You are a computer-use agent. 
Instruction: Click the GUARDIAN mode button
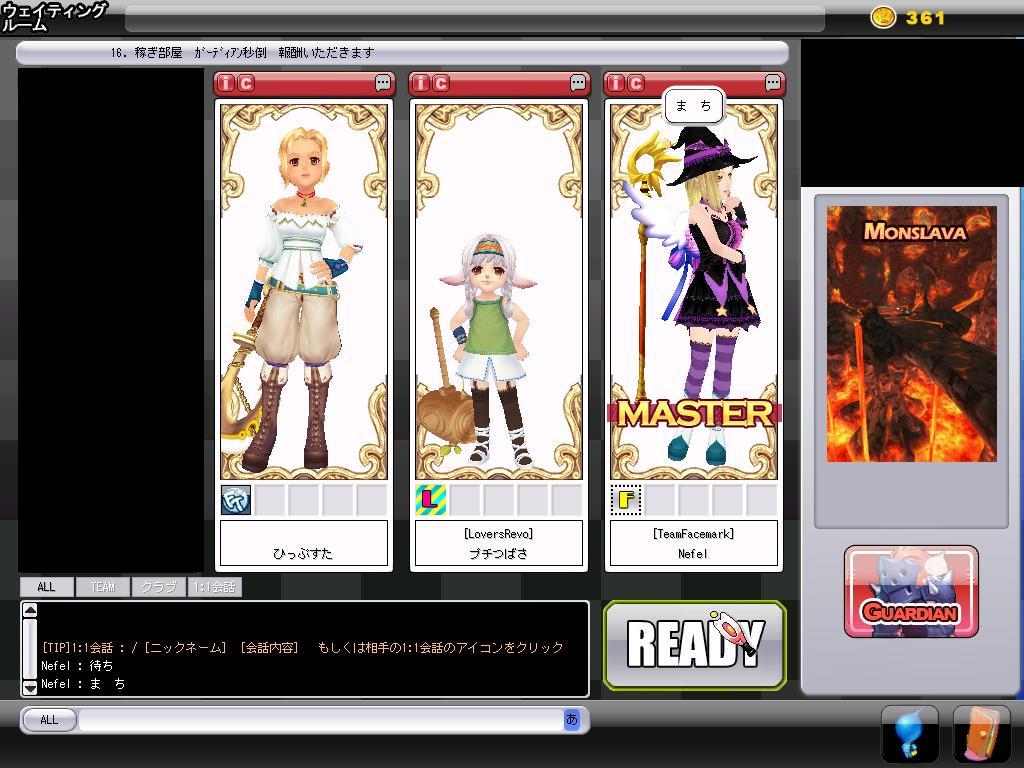[911, 592]
